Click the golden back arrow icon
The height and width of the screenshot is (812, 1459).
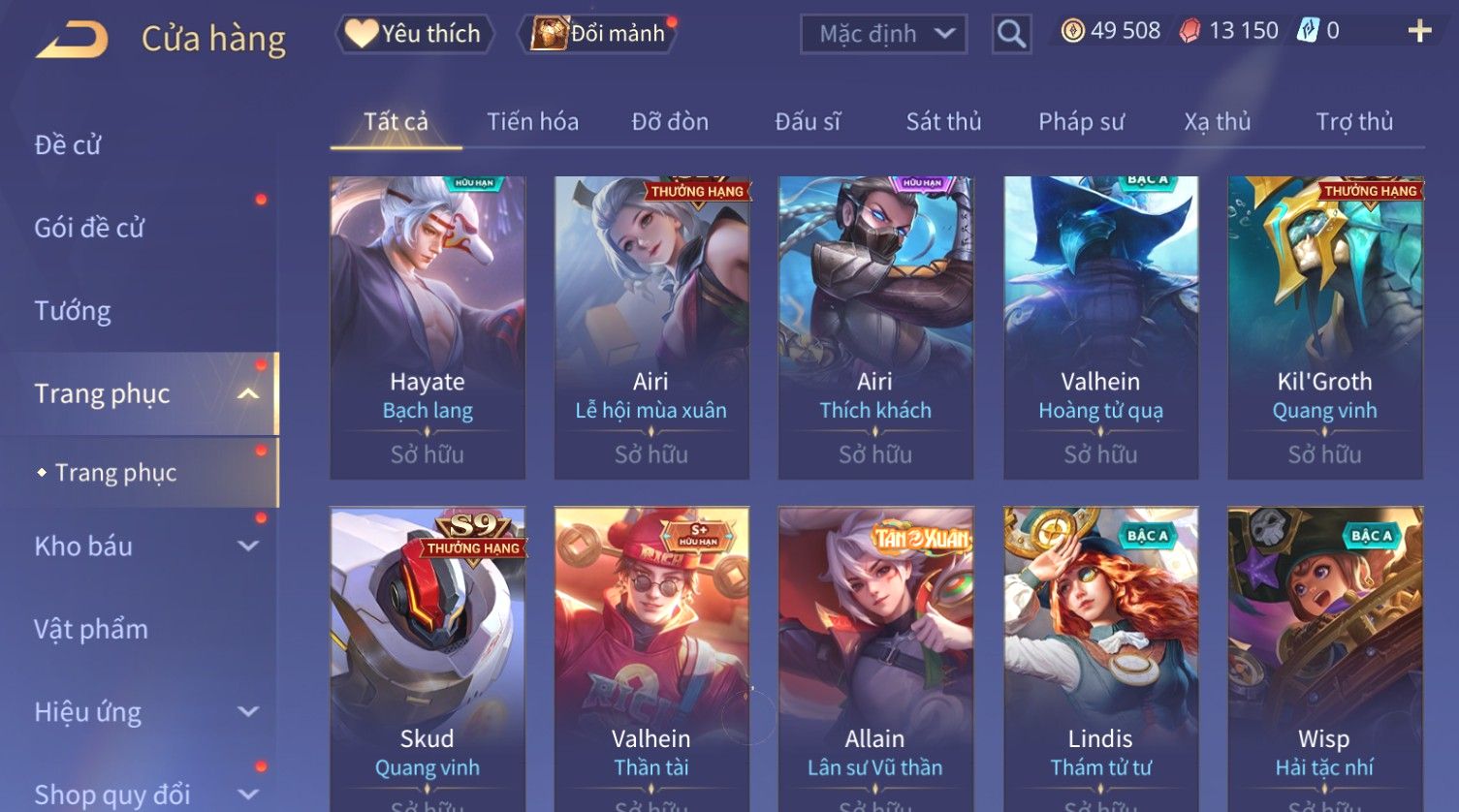73,40
